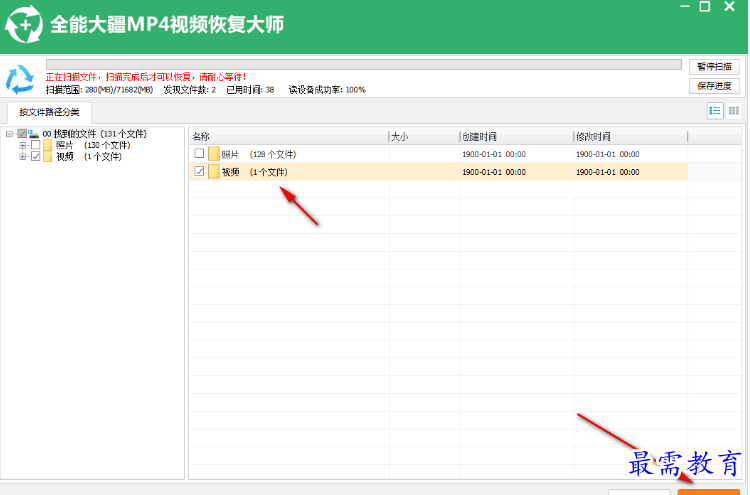Image resolution: width=750 pixels, height=495 pixels.
Task: Click the red 正在扫描文件 status message
Action: coord(146,77)
